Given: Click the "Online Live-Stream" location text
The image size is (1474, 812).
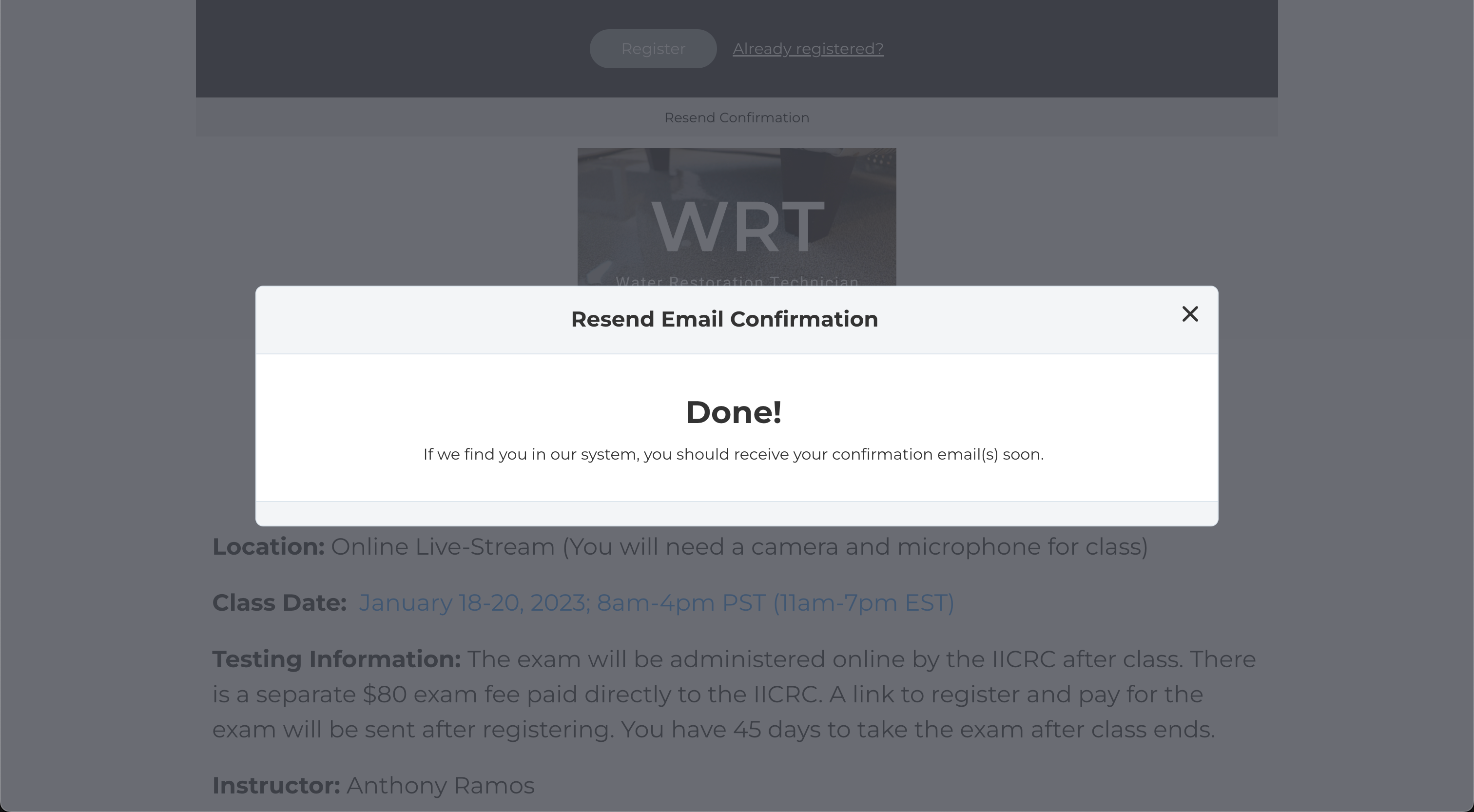Looking at the screenshot, I should [442, 546].
